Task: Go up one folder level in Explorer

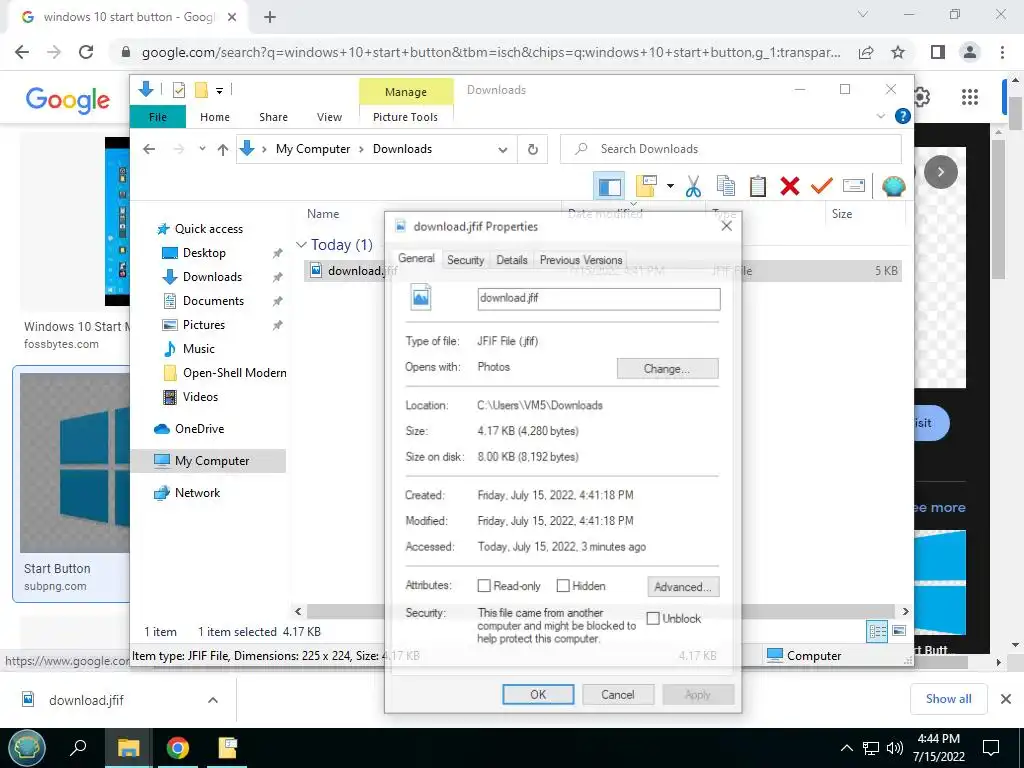Action: (223, 150)
